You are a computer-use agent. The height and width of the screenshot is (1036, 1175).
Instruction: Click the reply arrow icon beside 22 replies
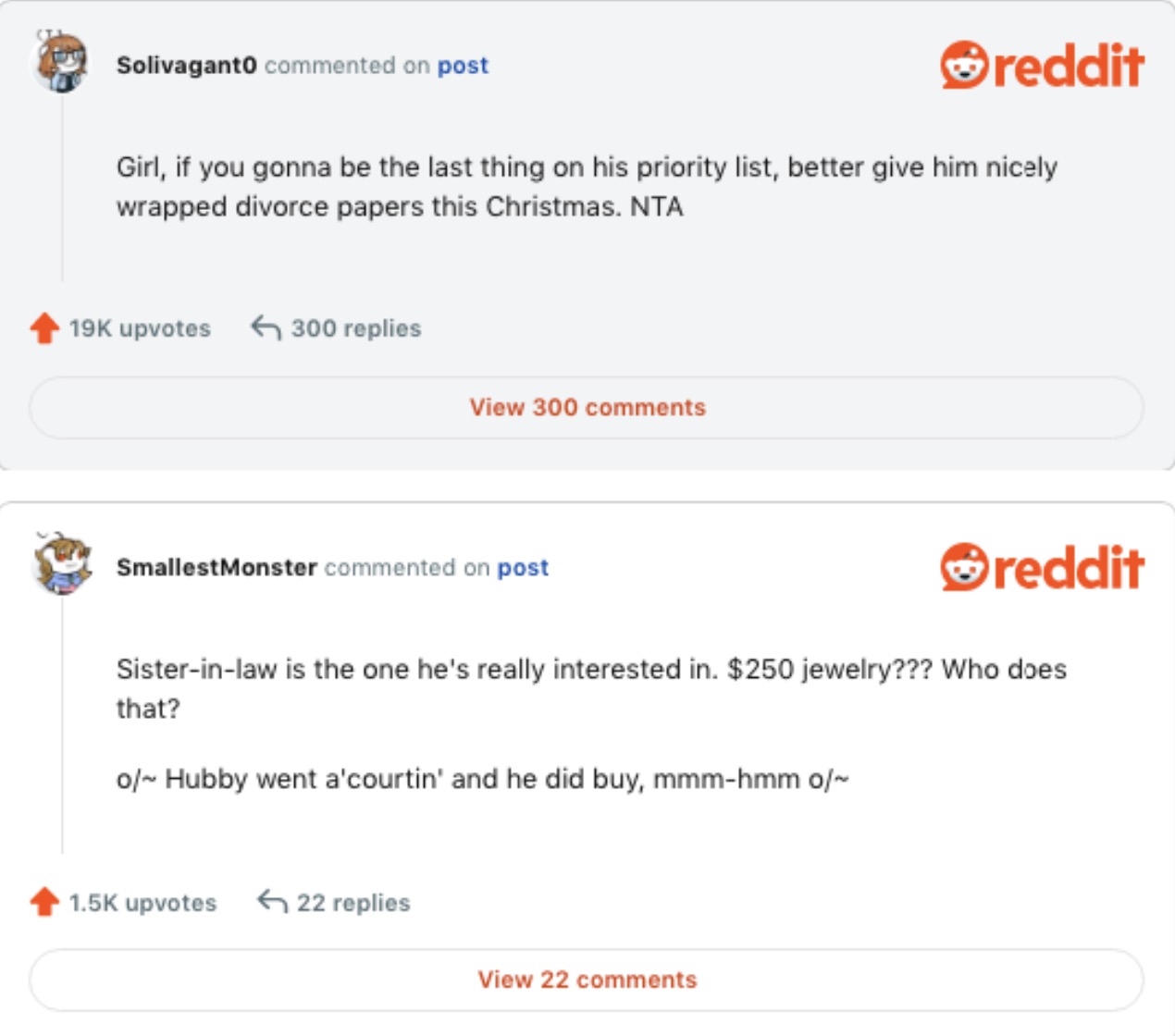tap(272, 901)
